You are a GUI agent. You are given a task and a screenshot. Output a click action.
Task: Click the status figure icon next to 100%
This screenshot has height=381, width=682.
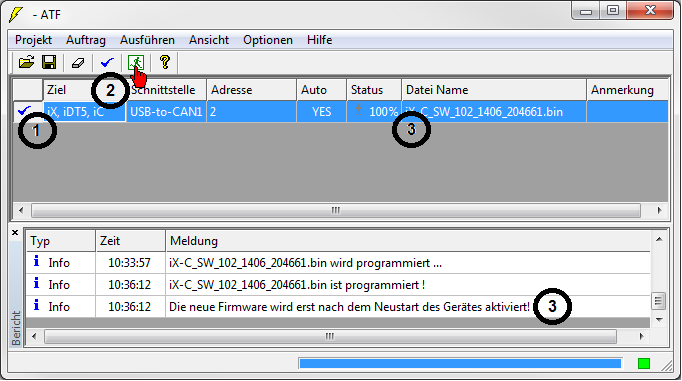click(358, 109)
